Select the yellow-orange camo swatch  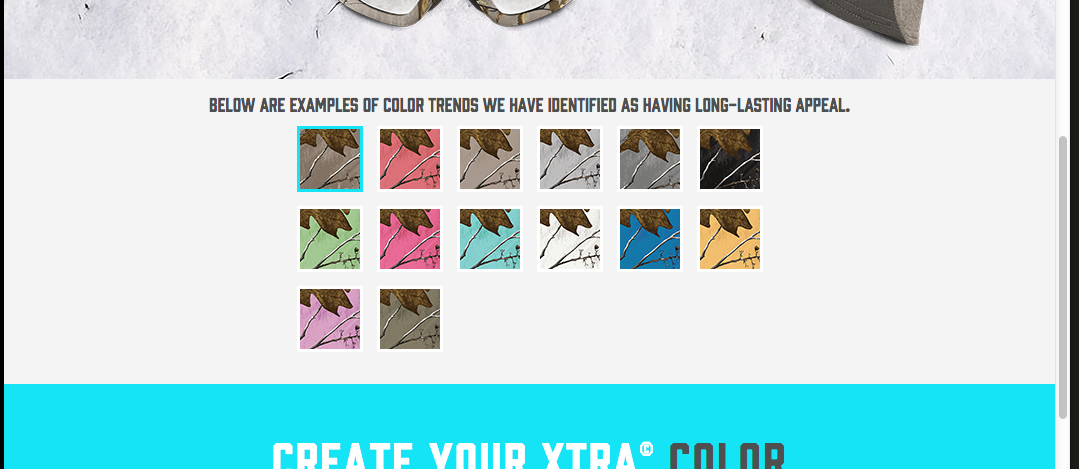[x=730, y=239]
